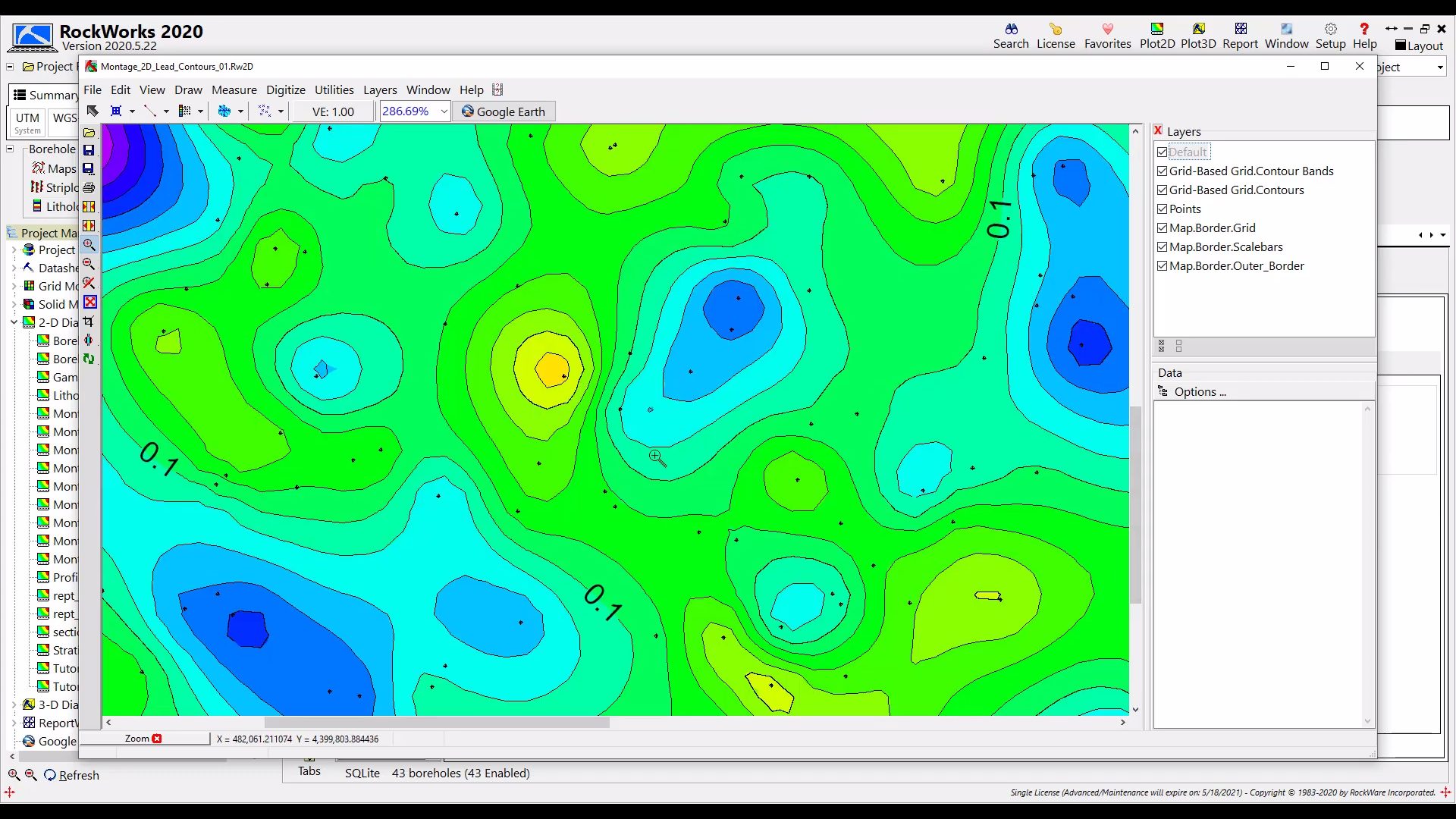1456x819 pixels.
Task: Open Plot2D from the top toolbar
Action: pos(1157,36)
